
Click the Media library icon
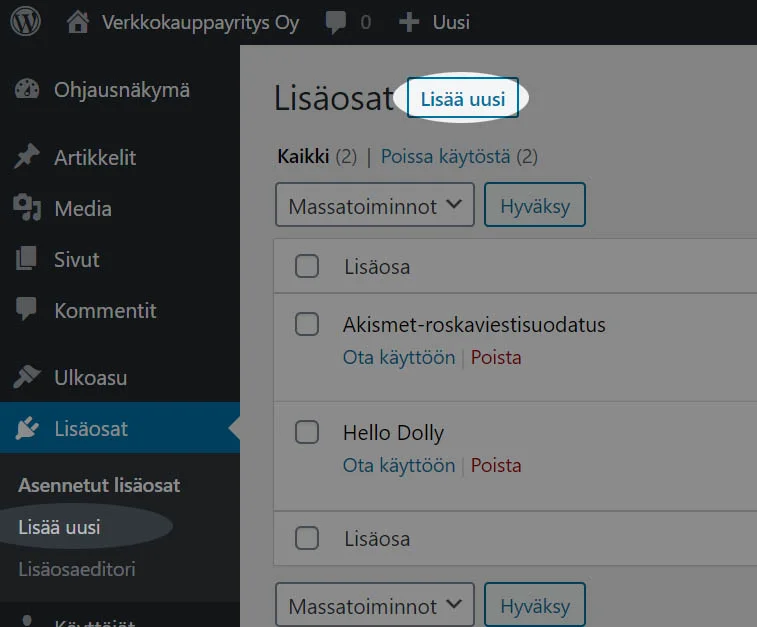27,208
